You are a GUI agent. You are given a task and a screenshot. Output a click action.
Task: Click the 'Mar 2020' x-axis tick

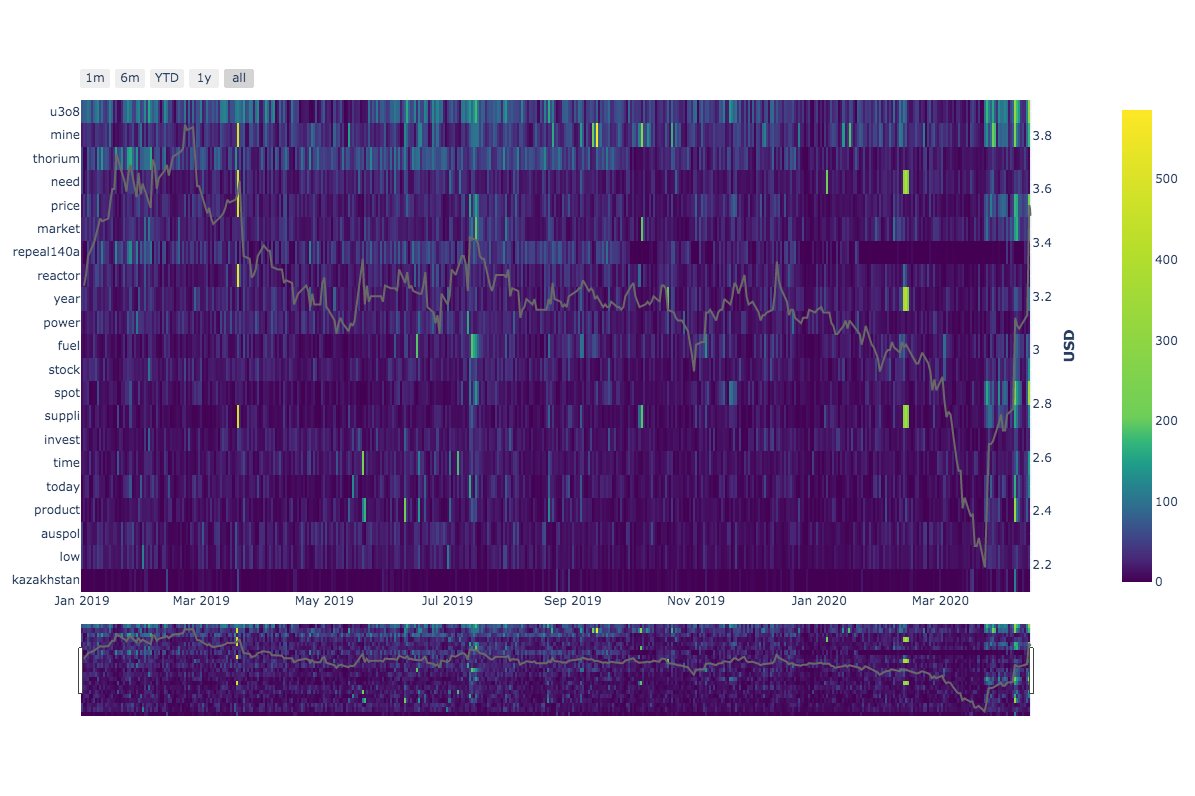(940, 601)
